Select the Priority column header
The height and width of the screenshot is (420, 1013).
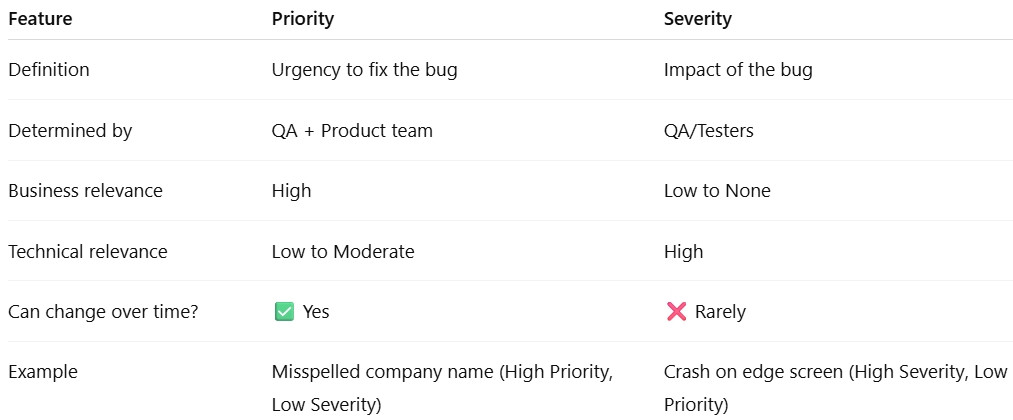302,19
